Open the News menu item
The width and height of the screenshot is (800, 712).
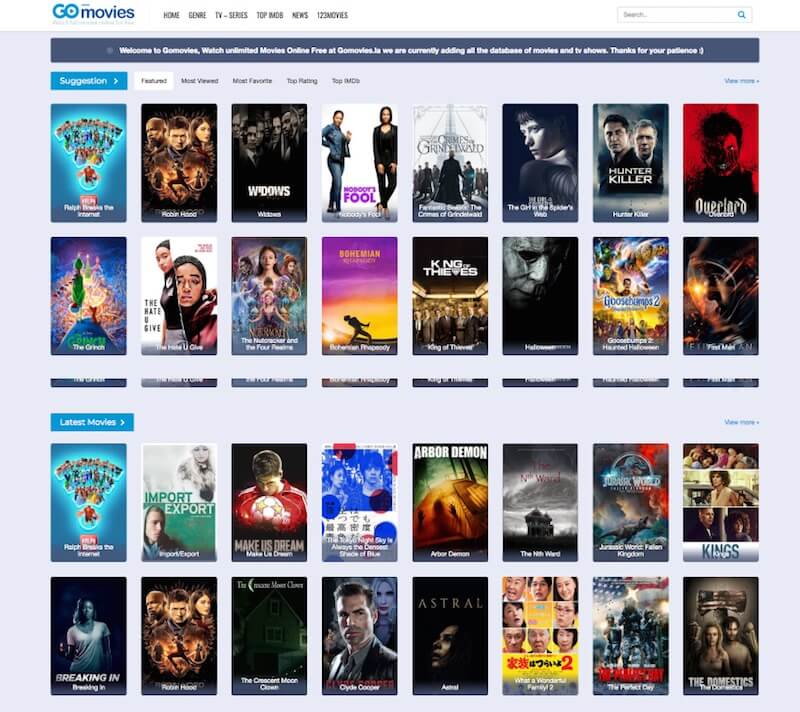300,15
